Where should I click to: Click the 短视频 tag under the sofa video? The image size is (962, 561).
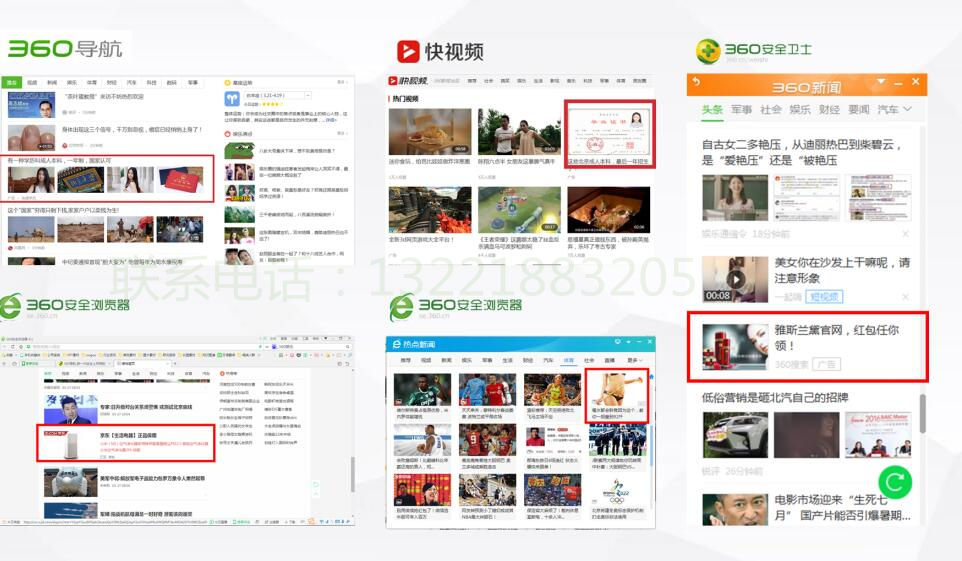click(824, 296)
